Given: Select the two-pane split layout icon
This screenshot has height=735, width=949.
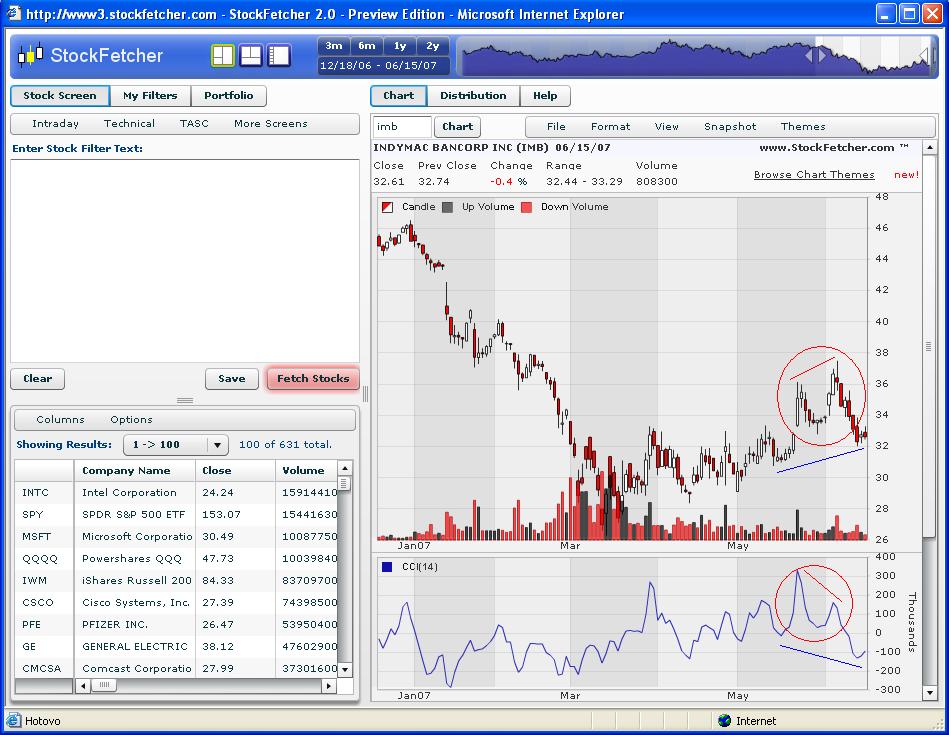Looking at the screenshot, I should click(x=222, y=55).
